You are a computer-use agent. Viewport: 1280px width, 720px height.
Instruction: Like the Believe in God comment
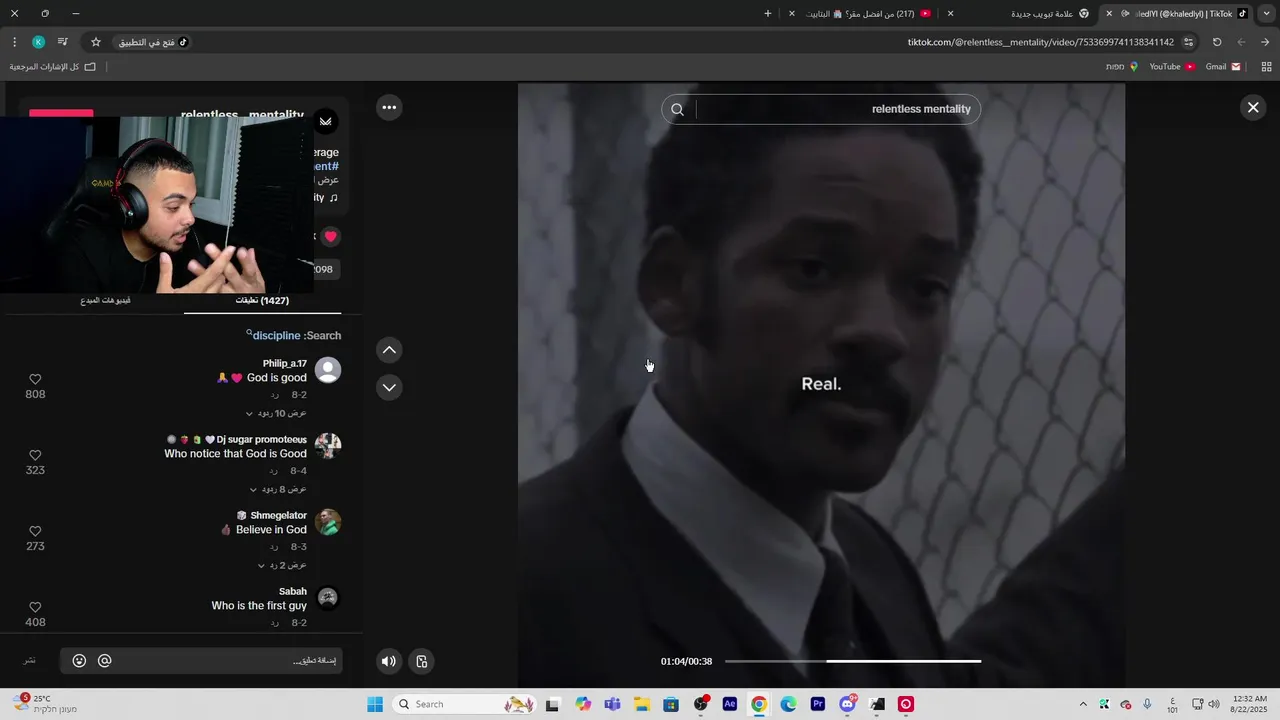tap(35, 531)
